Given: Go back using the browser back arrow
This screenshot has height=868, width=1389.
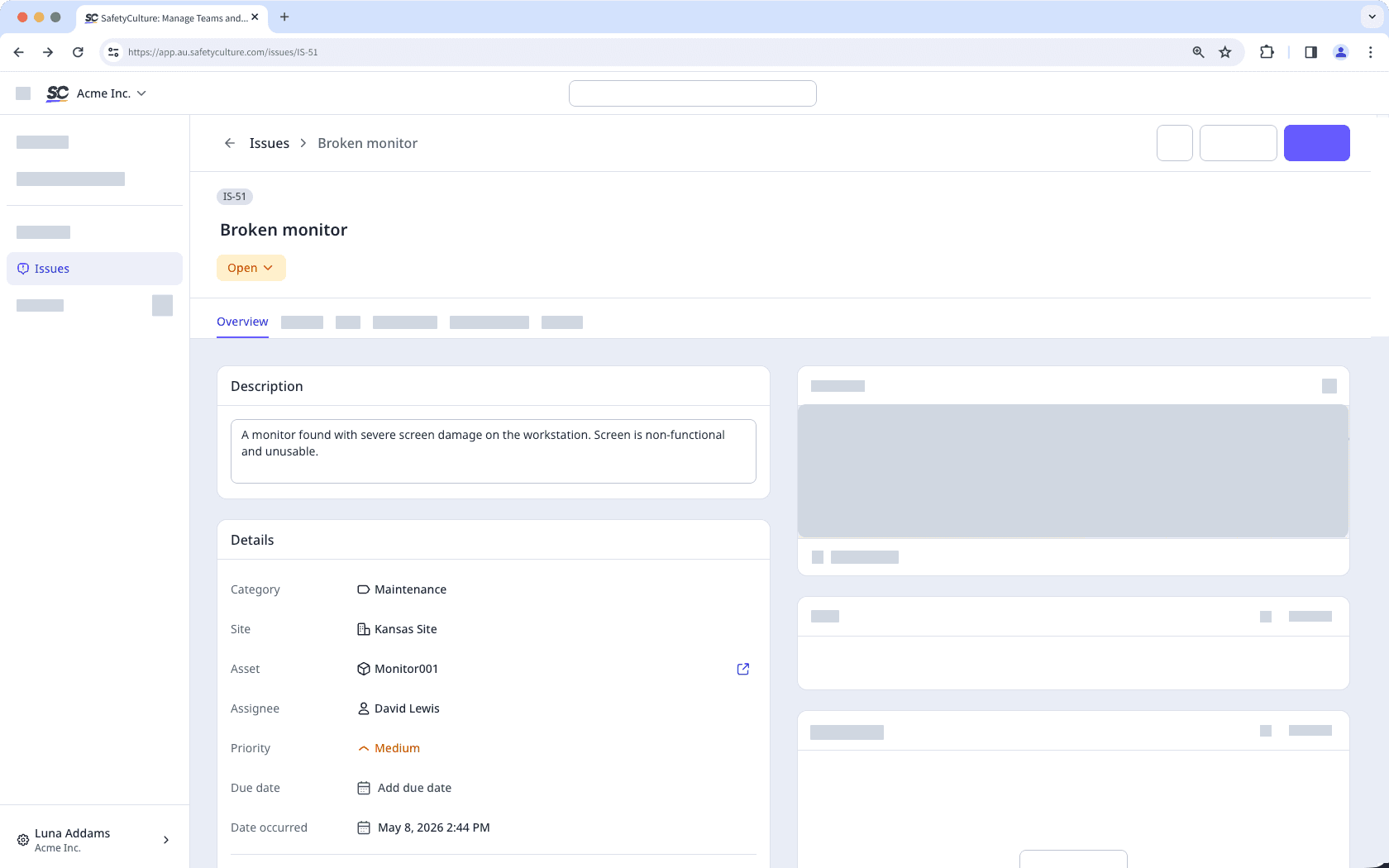Looking at the screenshot, I should coord(18,52).
